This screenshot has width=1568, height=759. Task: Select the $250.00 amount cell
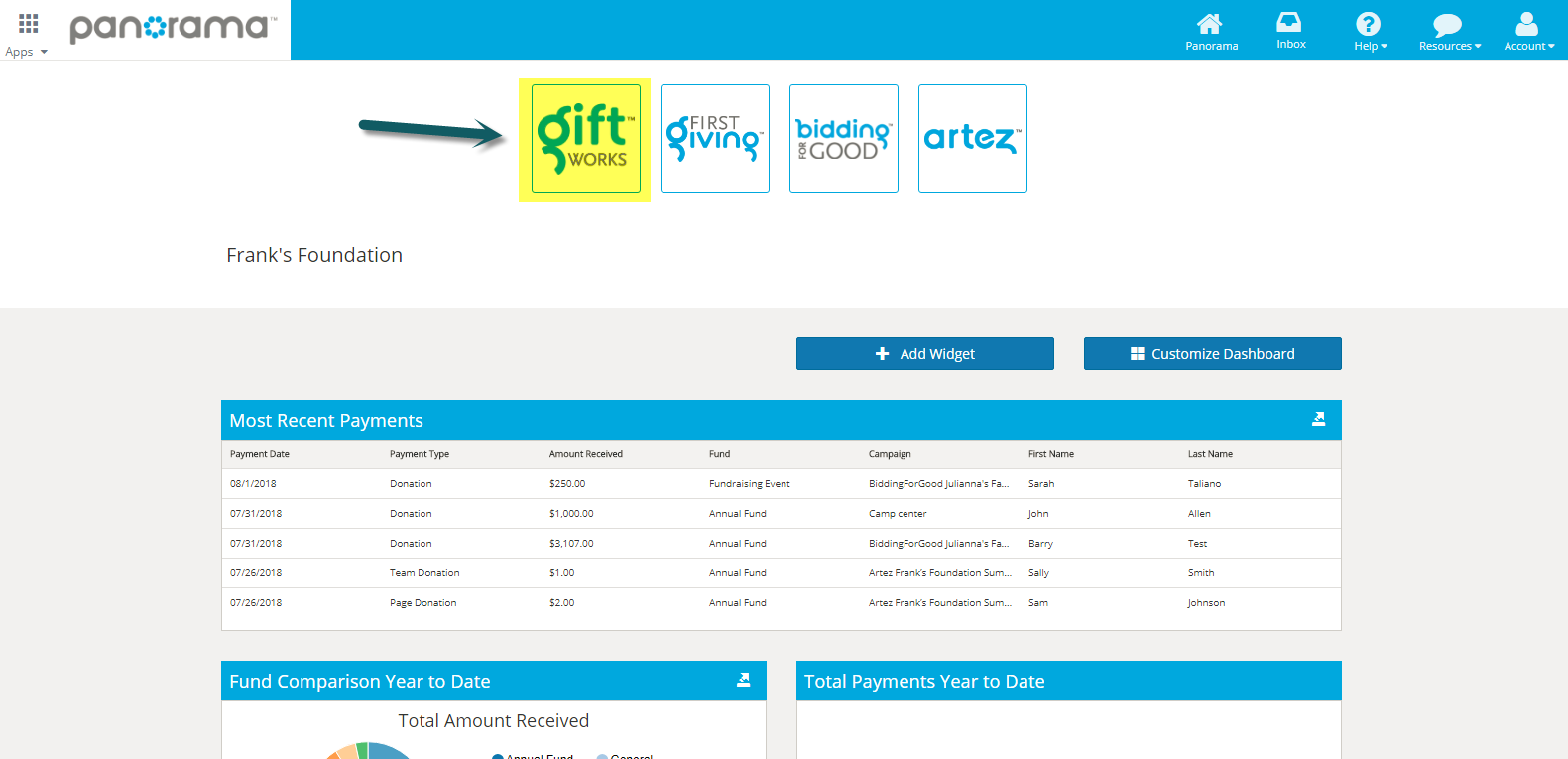(567, 484)
